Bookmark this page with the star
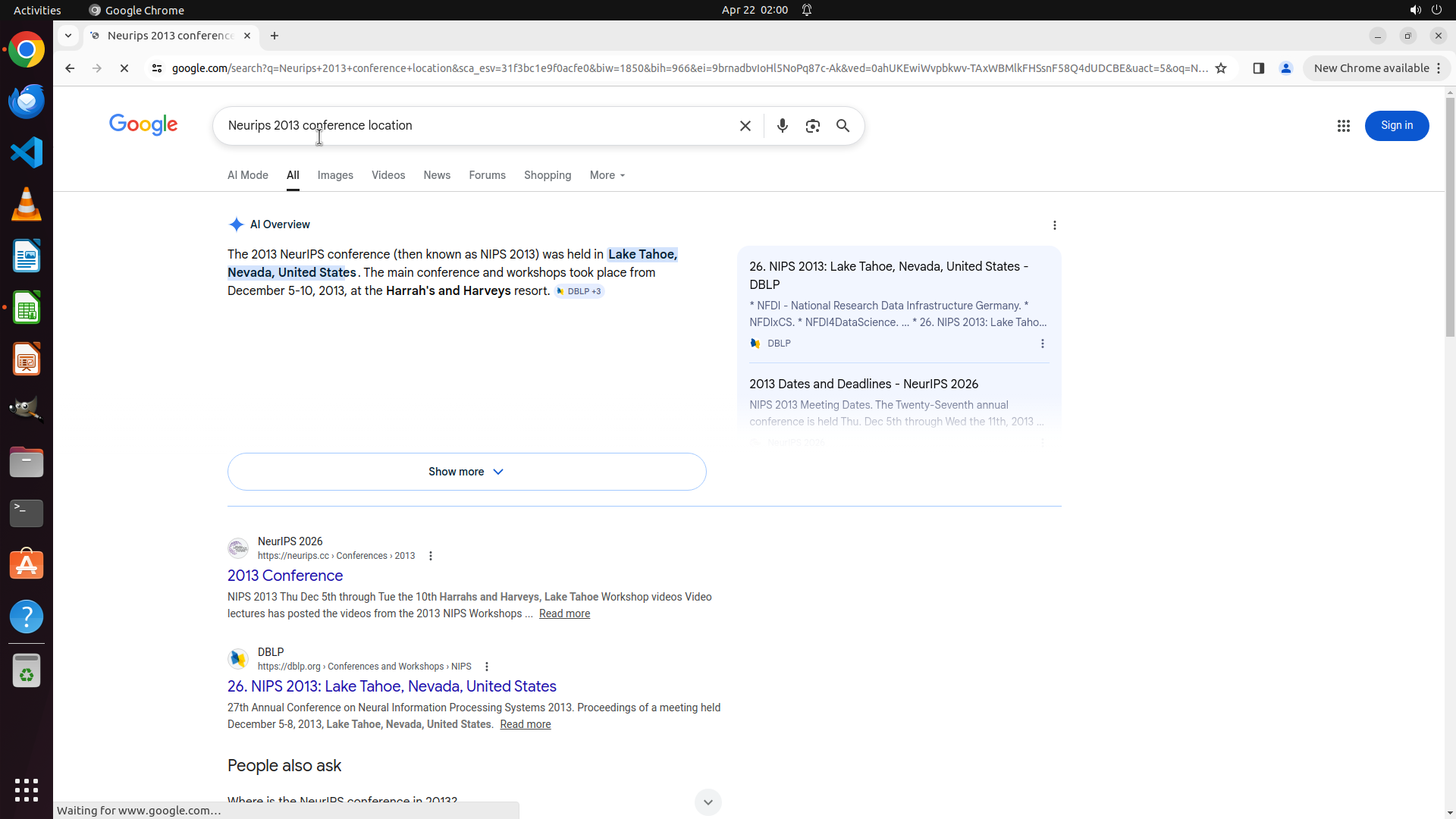 click(1221, 68)
